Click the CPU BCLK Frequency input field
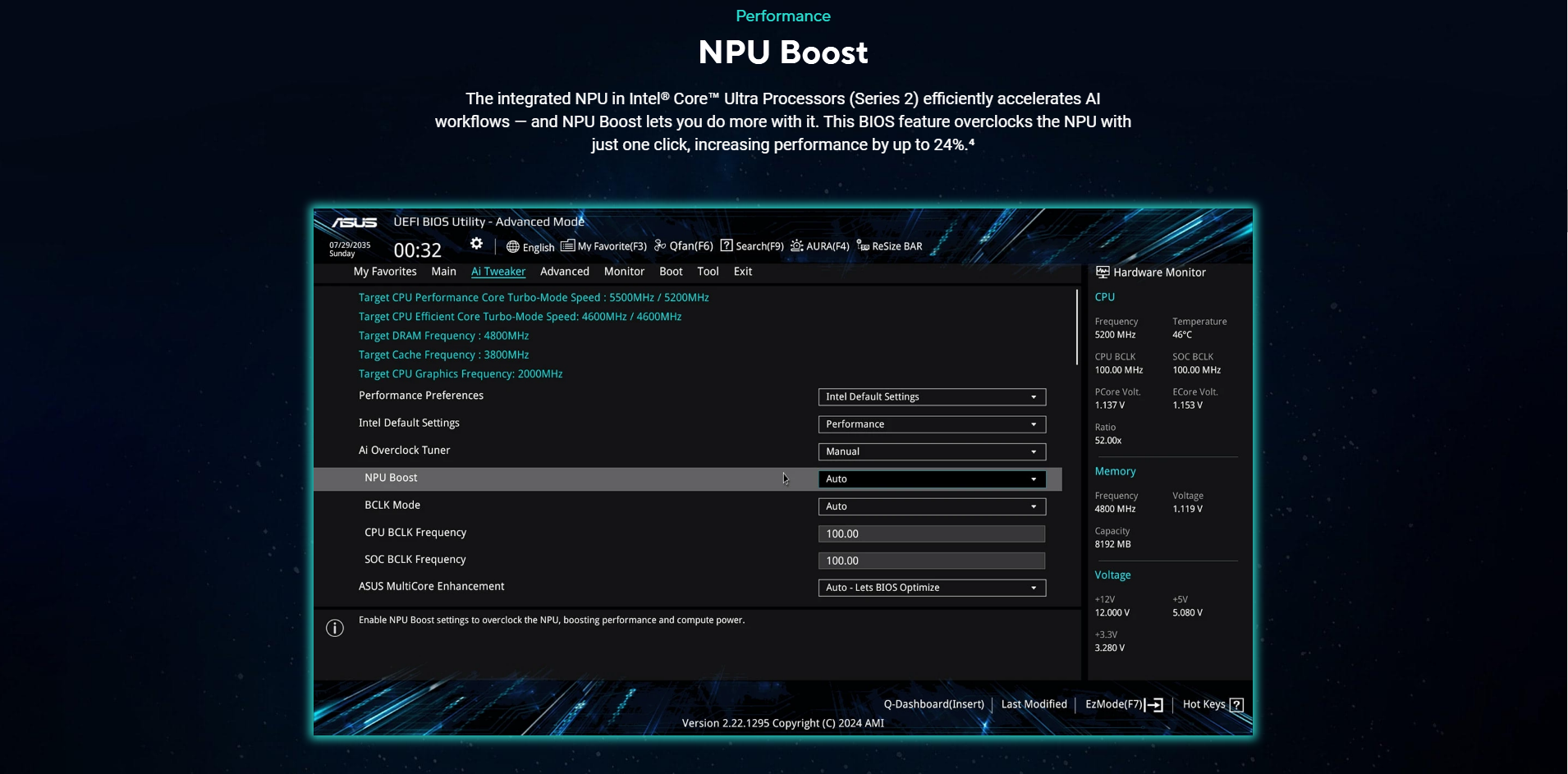The height and width of the screenshot is (774, 1568). [x=932, y=534]
